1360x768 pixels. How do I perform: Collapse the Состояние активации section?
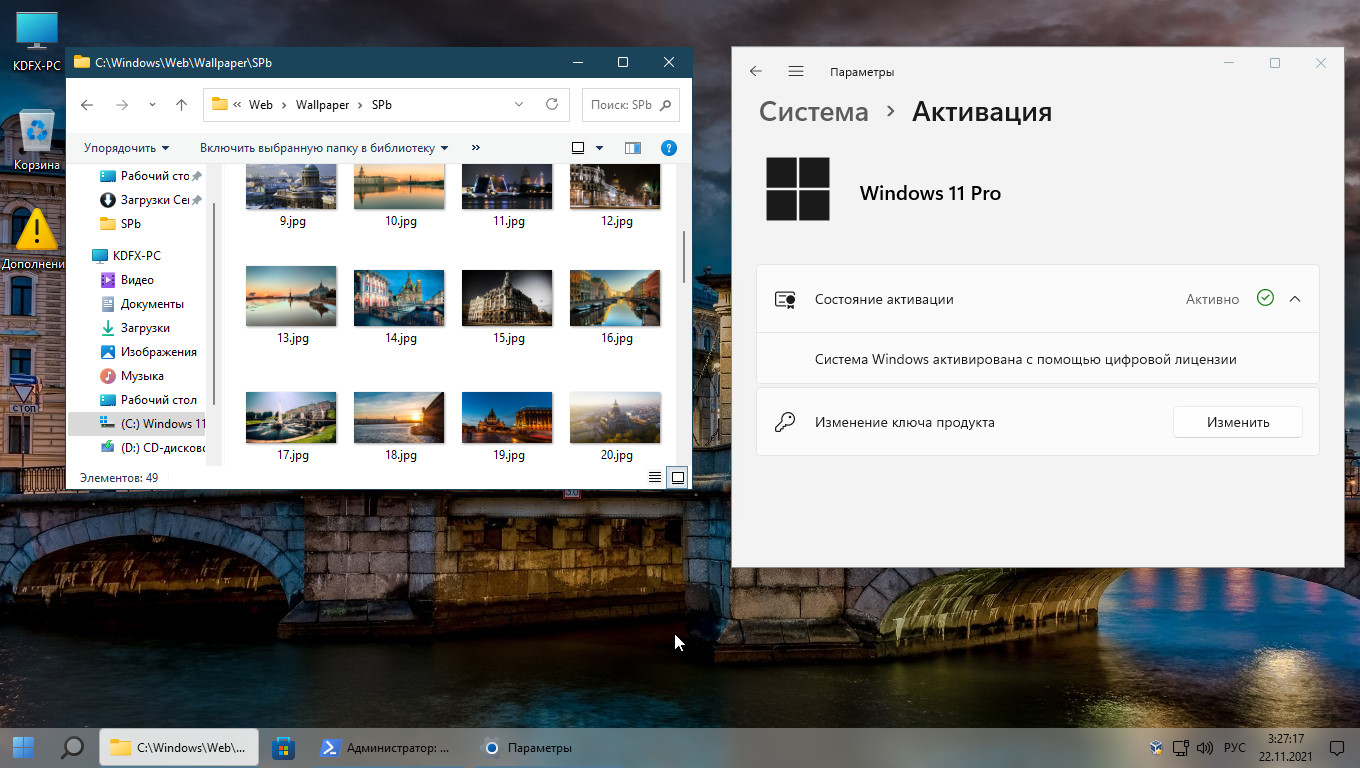1295,299
